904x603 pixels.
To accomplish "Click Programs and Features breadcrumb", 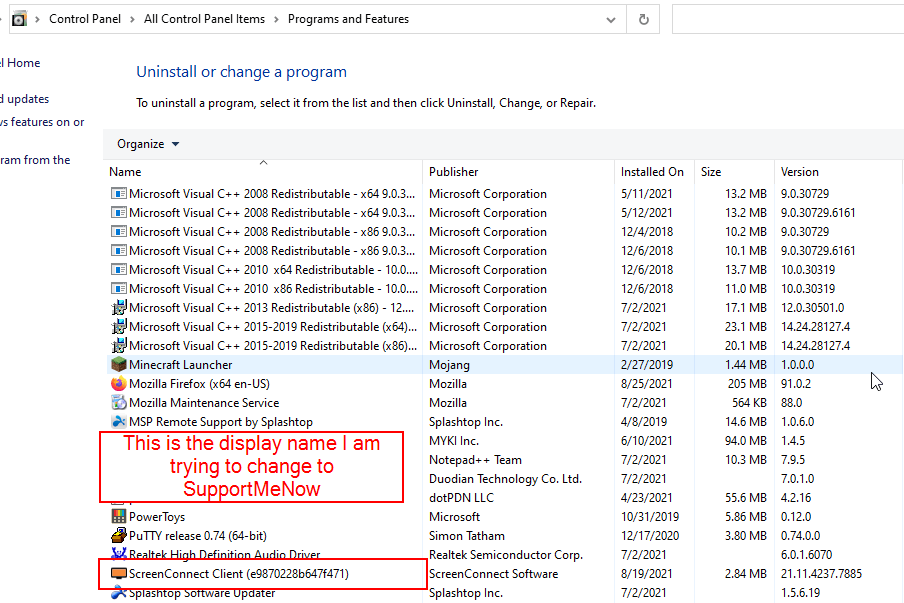I will coord(348,19).
